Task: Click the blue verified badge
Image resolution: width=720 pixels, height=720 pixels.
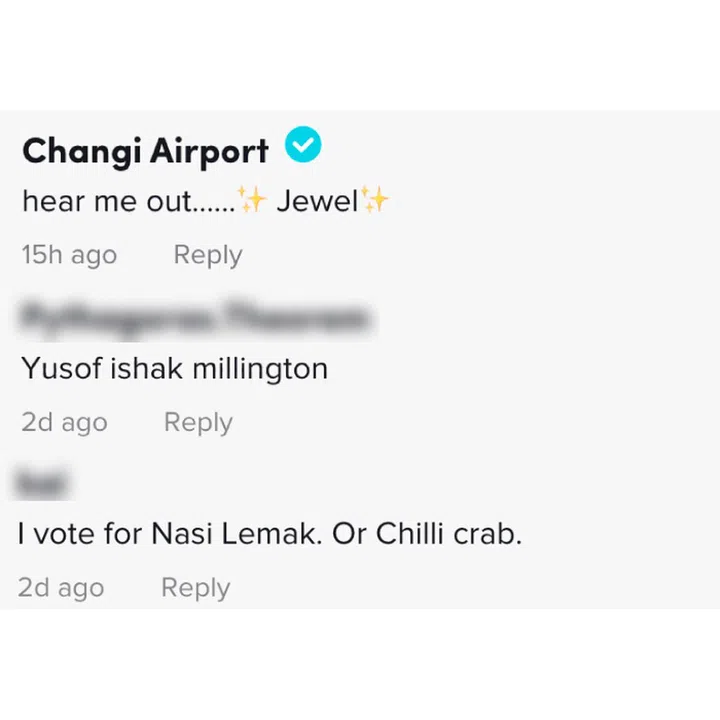Action: [x=303, y=148]
